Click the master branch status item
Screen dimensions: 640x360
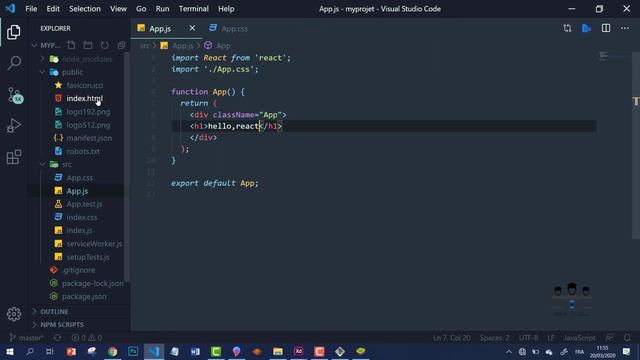[x=26, y=338]
